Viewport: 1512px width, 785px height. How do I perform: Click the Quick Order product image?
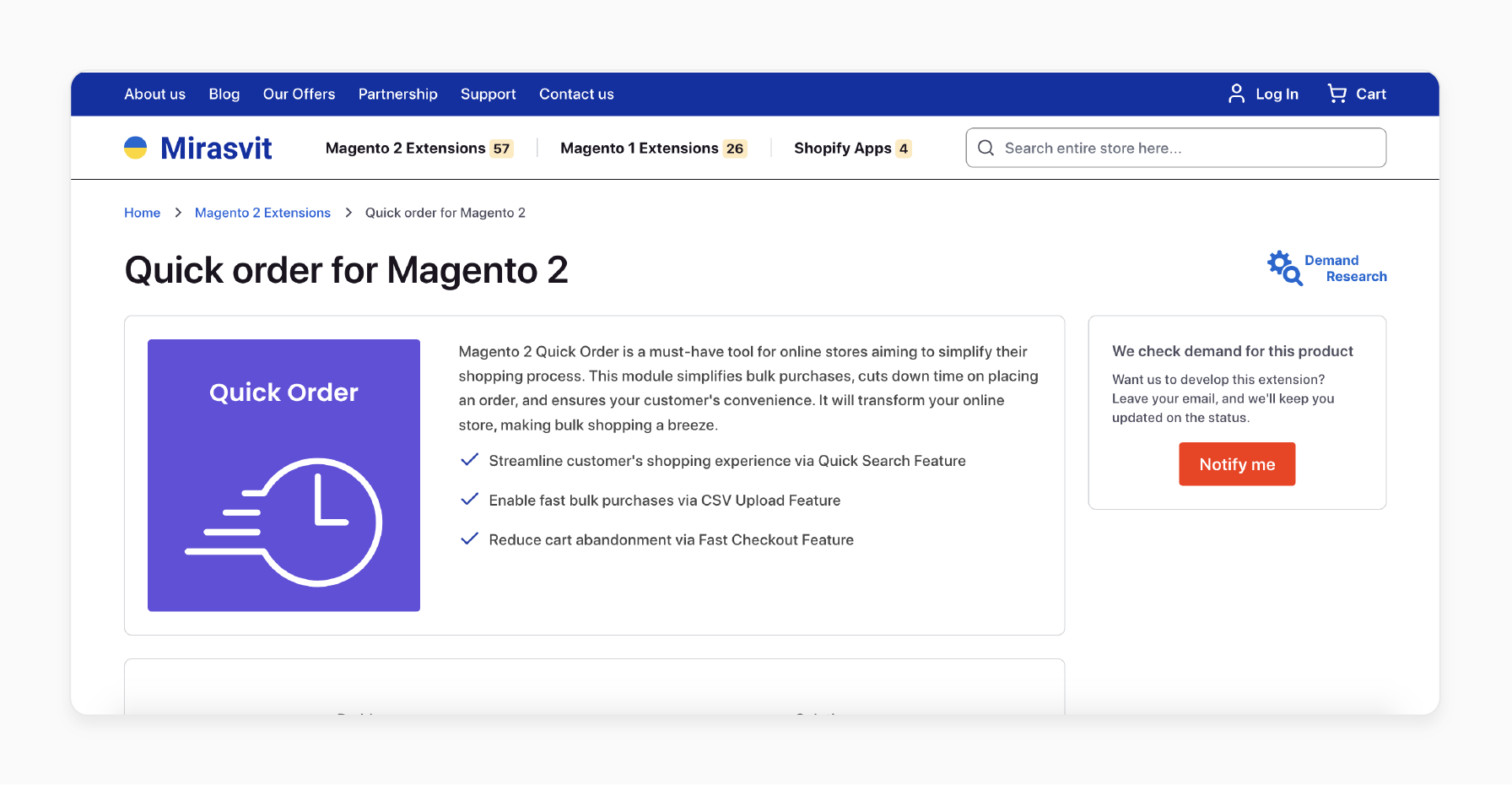(283, 475)
